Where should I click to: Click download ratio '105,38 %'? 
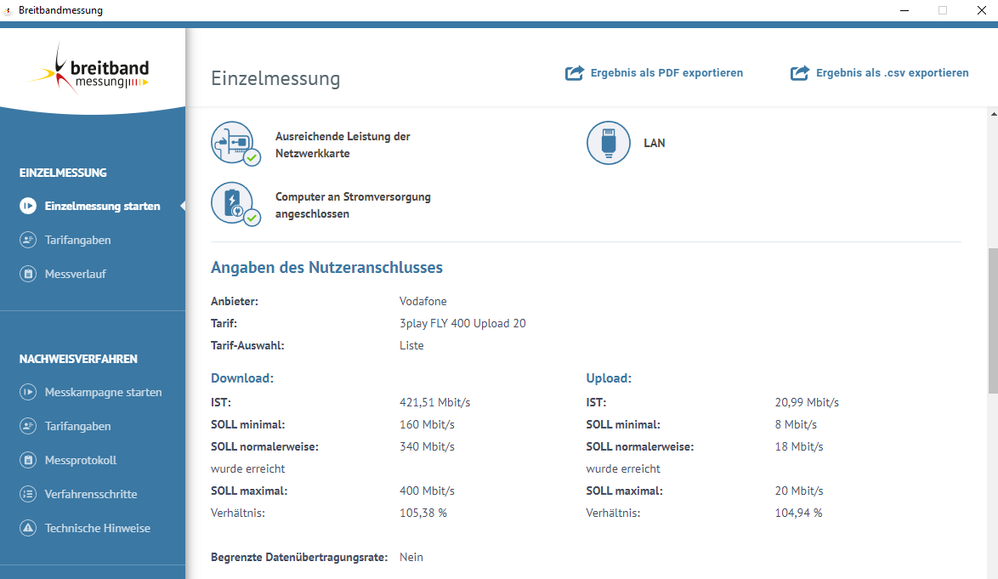click(x=423, y=513)
